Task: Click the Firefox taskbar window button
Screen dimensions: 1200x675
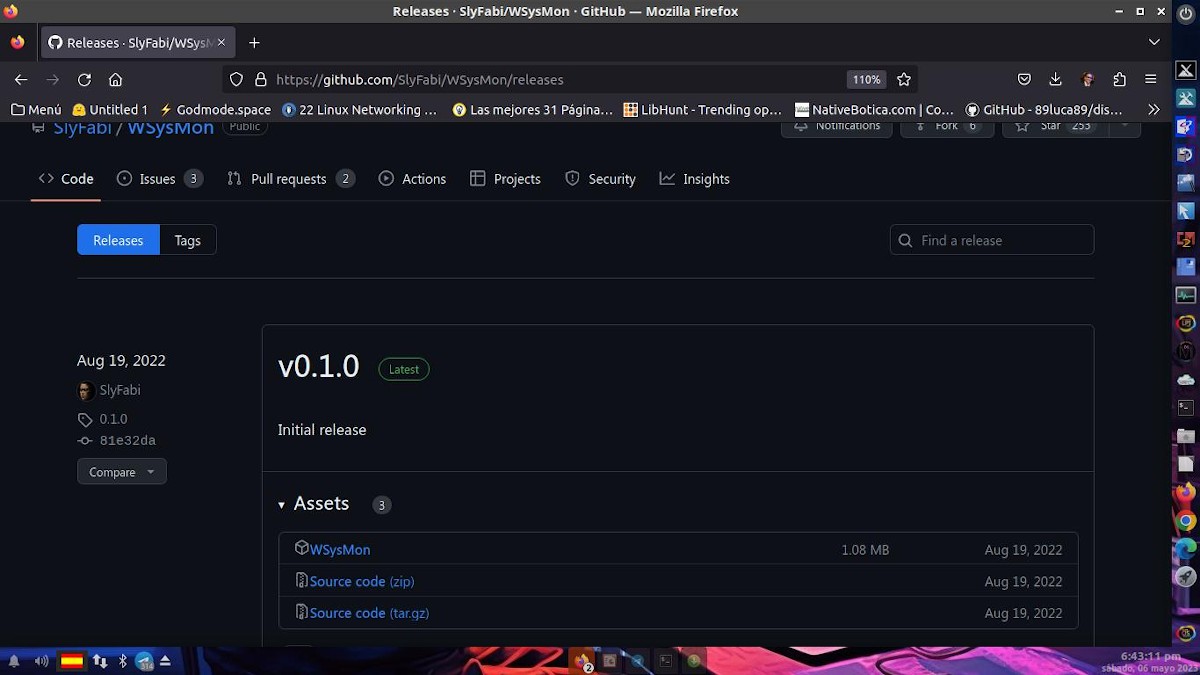Action: [583, 661]
